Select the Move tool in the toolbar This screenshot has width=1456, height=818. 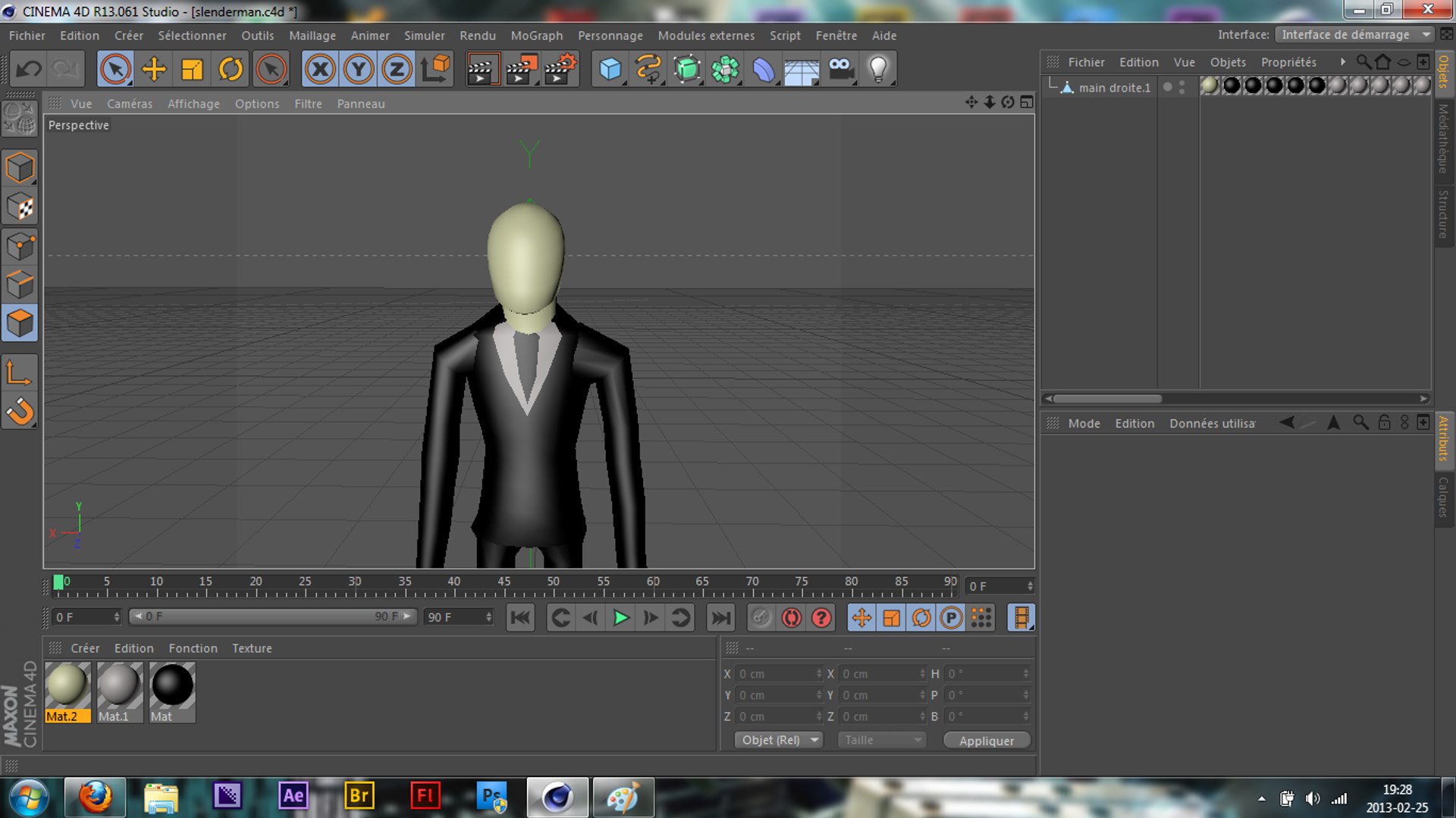pos(154,70)
